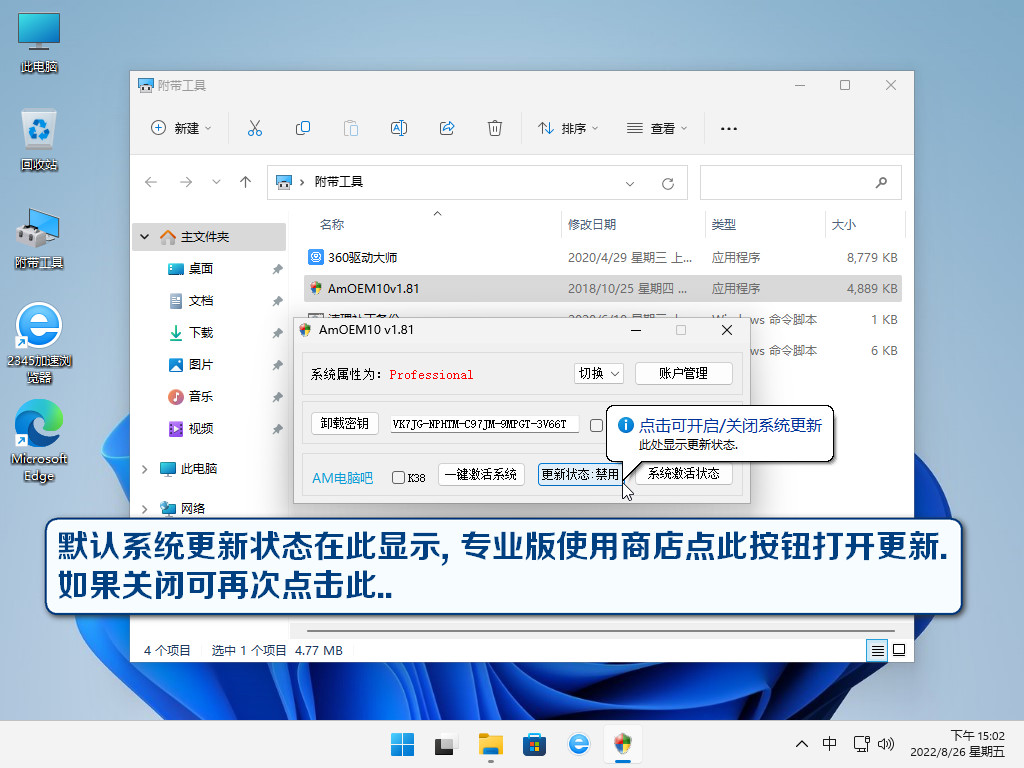Click the 卸载密钥 button
This screenshot has height=768, width=1024.
(345, 424)
